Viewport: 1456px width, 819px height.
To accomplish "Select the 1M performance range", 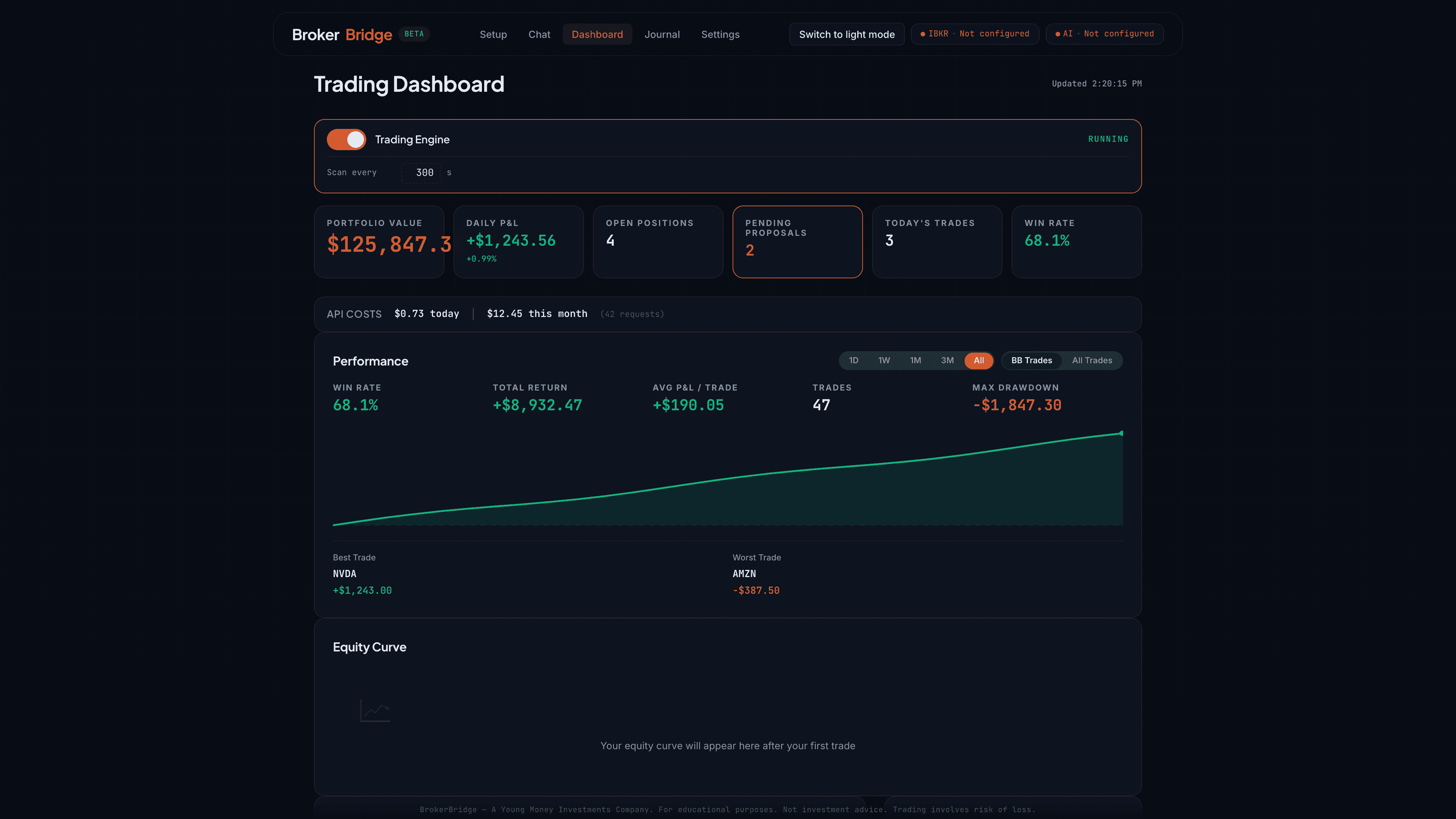I will 916,361.
